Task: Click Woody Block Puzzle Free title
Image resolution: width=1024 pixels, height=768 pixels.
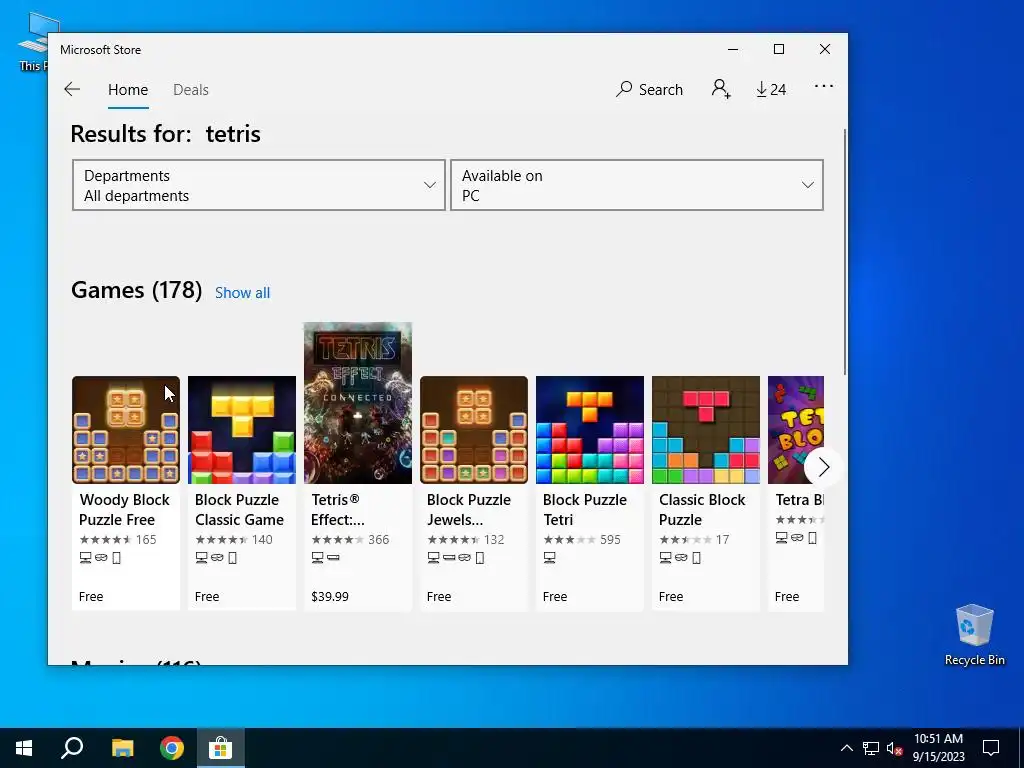Action: point(124,509)
